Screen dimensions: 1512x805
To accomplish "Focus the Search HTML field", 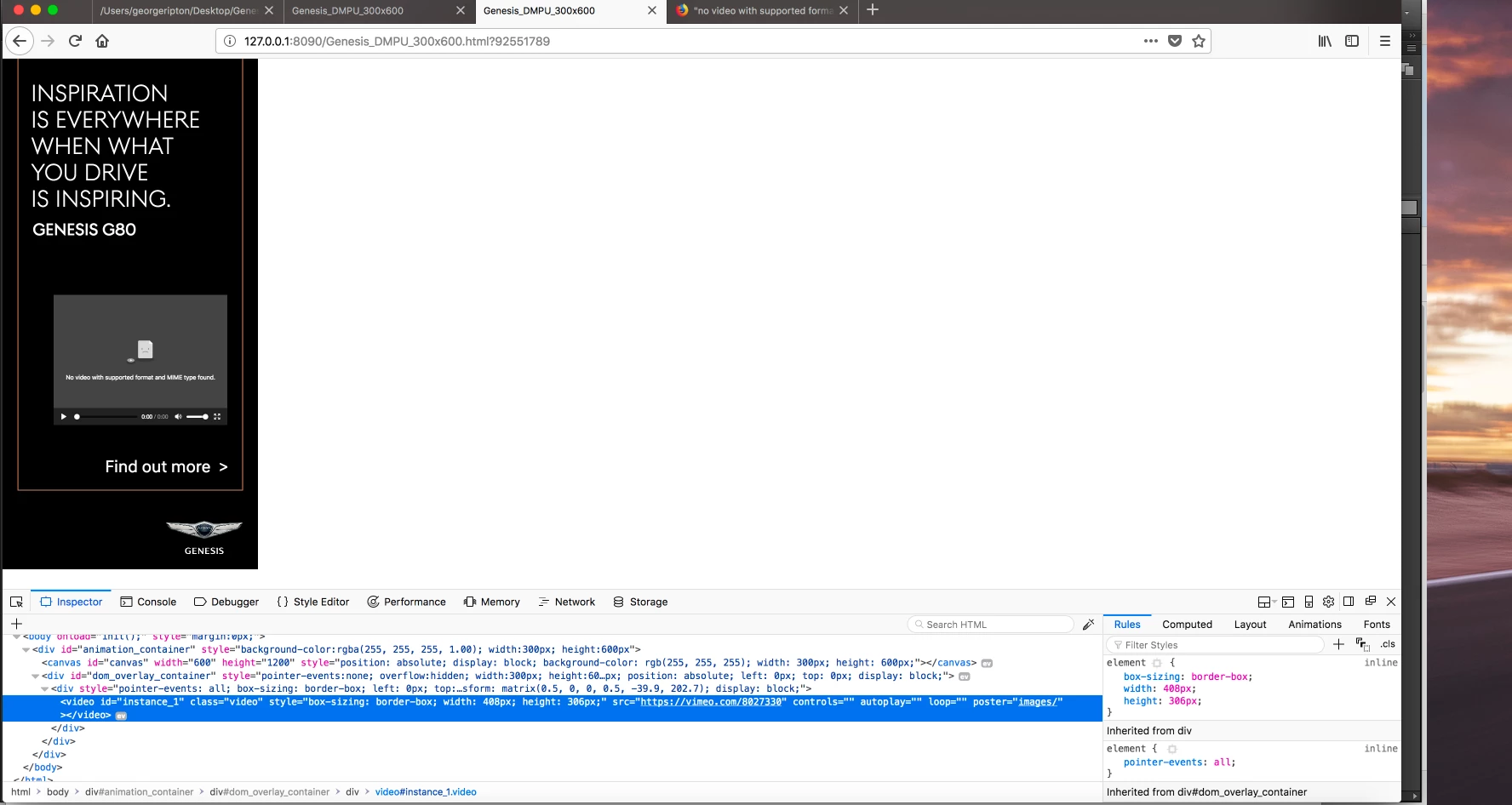I will point(990,625).
